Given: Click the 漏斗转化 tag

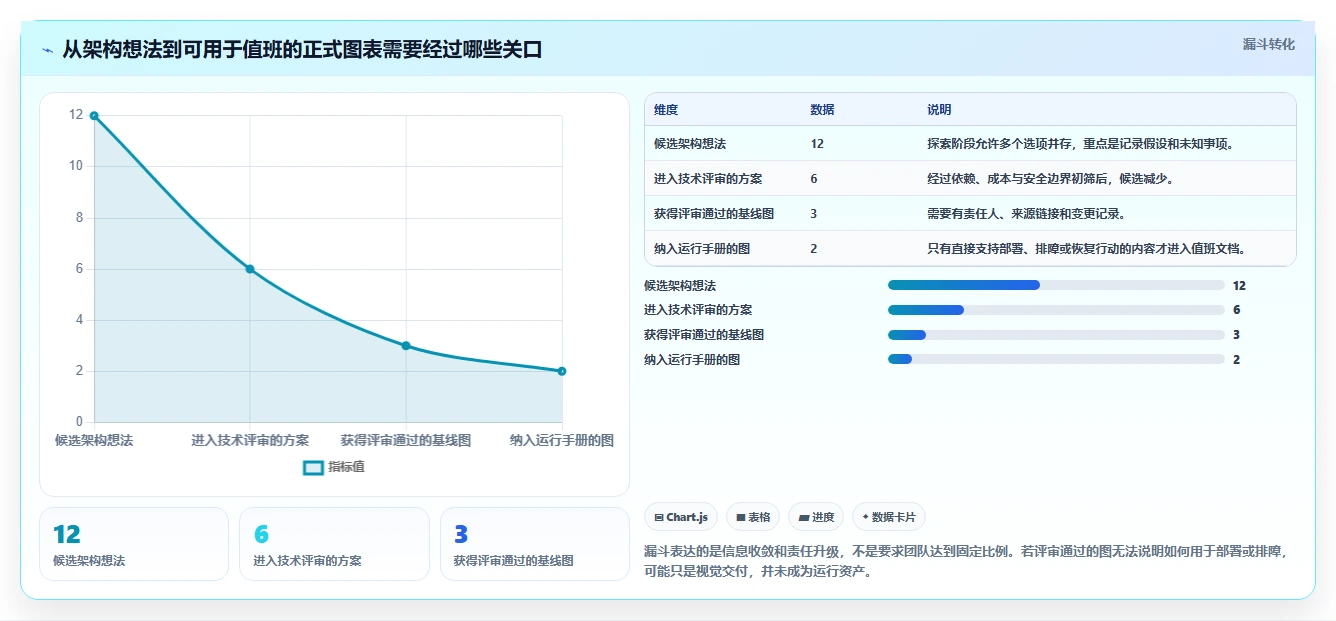Looking at the screenshot, I should (x=1268, y=45).
